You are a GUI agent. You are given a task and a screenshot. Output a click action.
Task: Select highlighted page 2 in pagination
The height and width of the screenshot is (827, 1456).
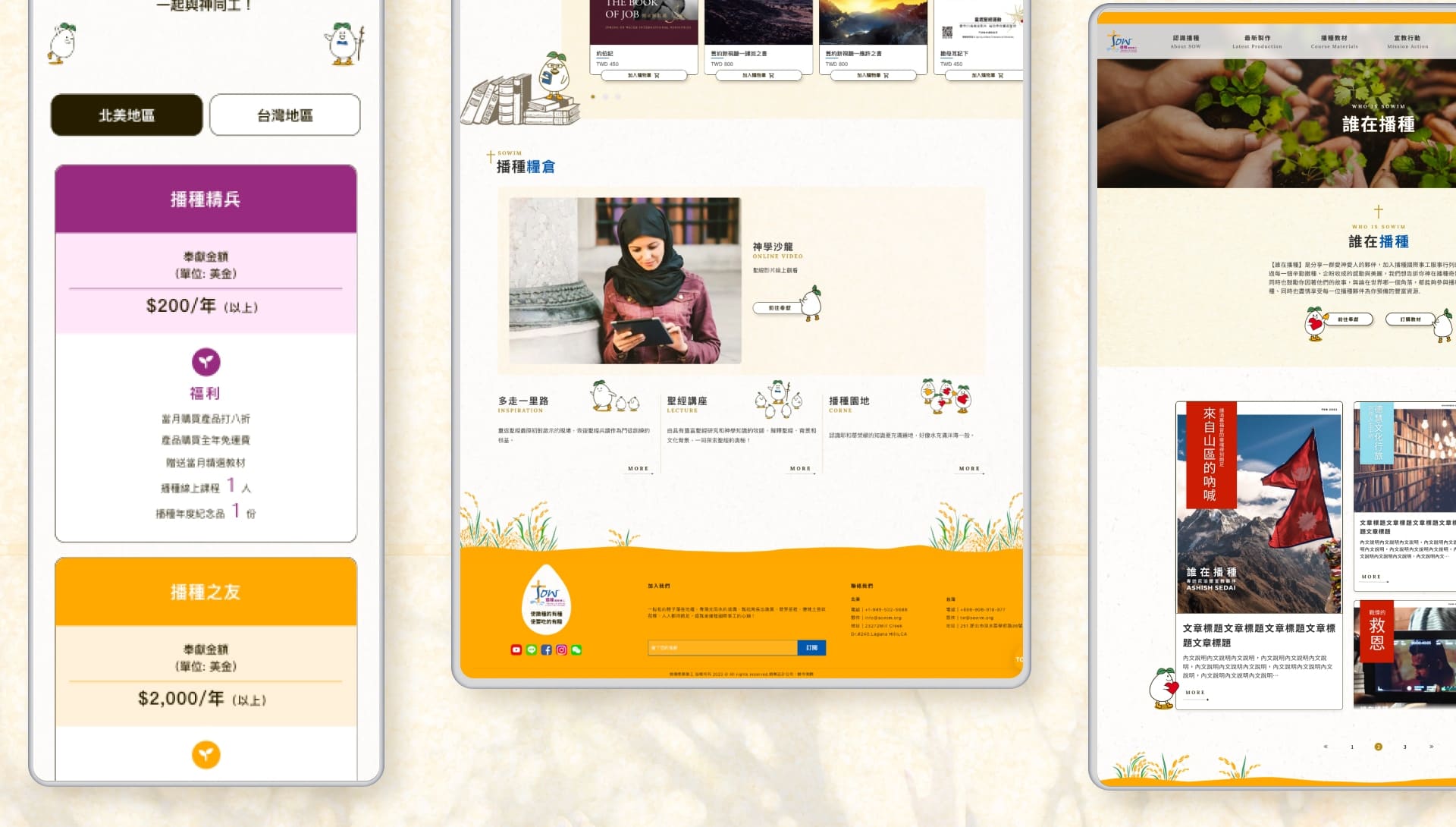coord(1378,747)
